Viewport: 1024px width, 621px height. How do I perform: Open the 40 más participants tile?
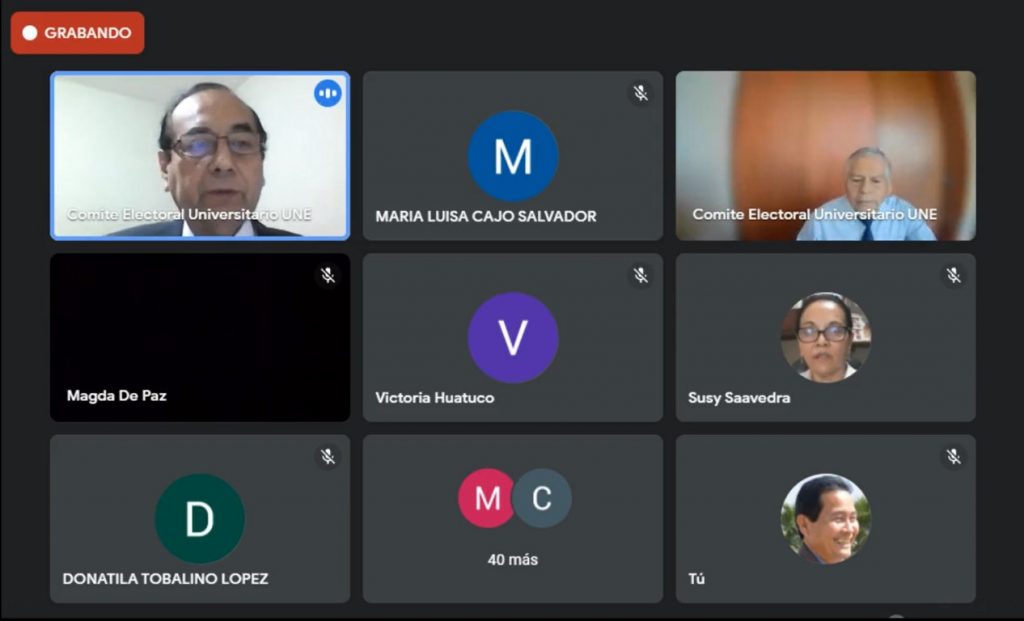point(513,518)
